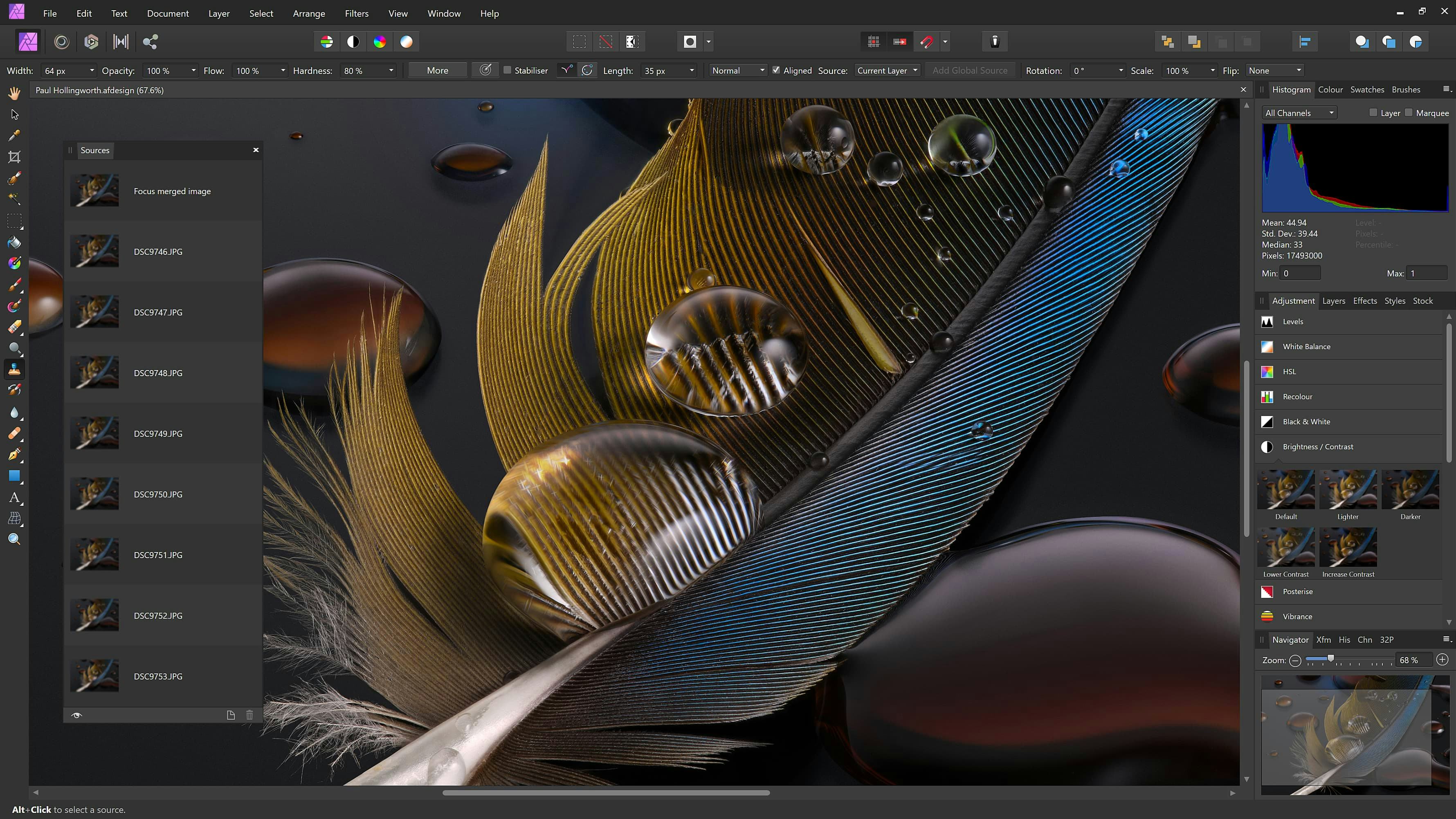1456x819 pixels.
Task: Click the Vibrance adjustment button
Action: point(1296,616)
